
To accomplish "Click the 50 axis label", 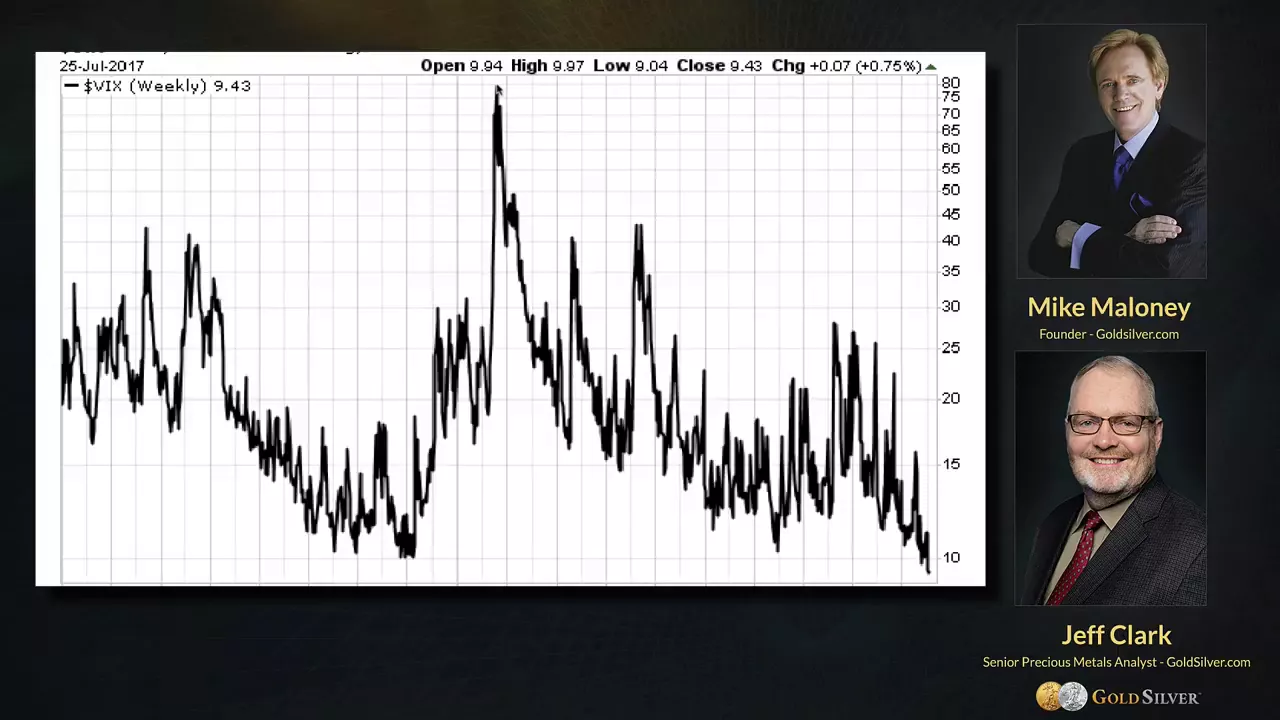I will coord(950,189).
